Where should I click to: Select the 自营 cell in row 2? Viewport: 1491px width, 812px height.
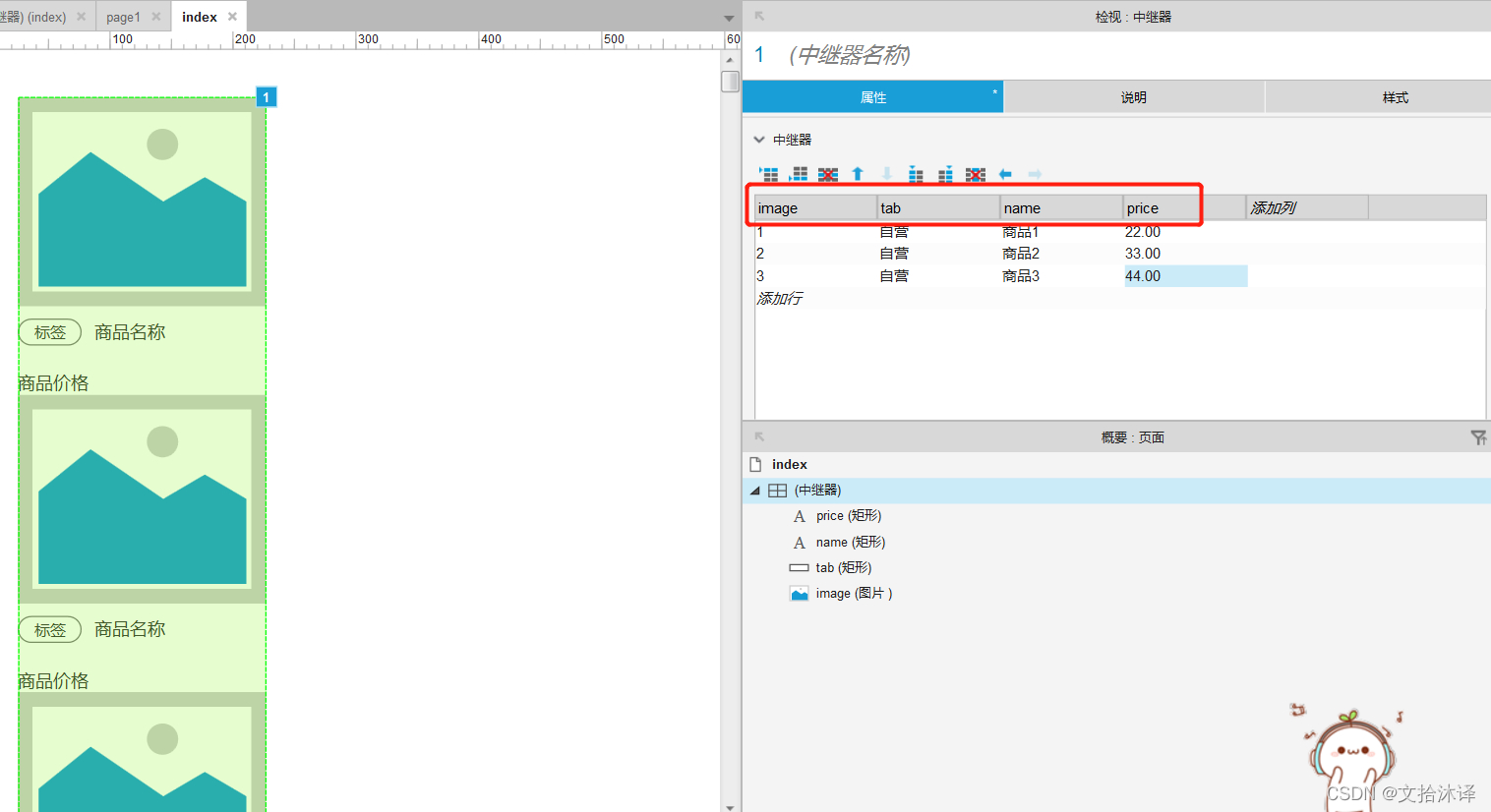939,254
